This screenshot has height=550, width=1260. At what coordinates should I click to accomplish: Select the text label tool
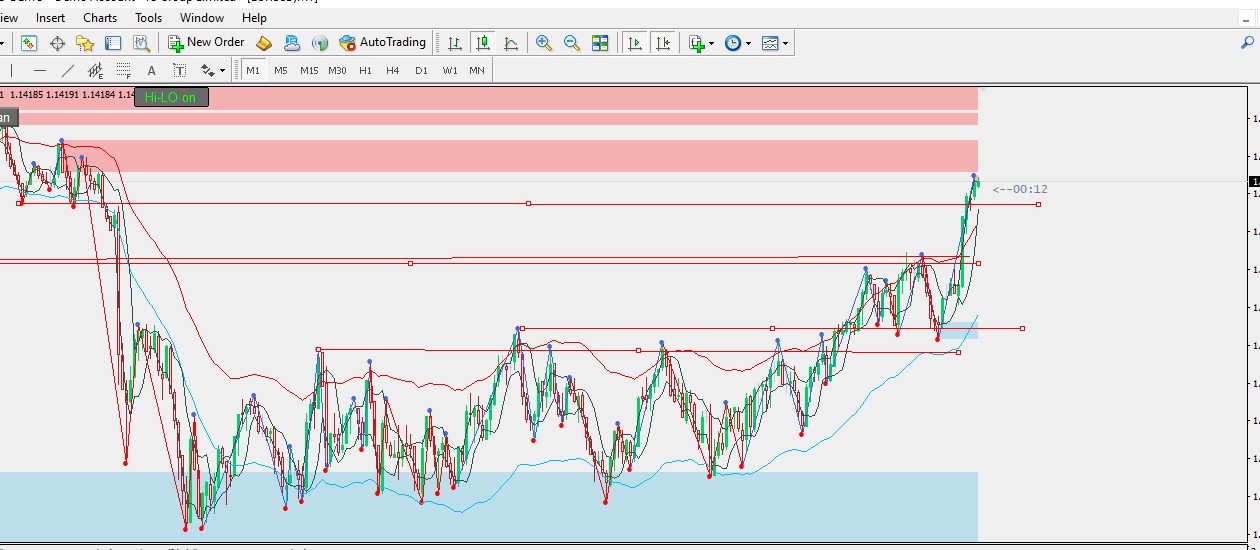180,70
